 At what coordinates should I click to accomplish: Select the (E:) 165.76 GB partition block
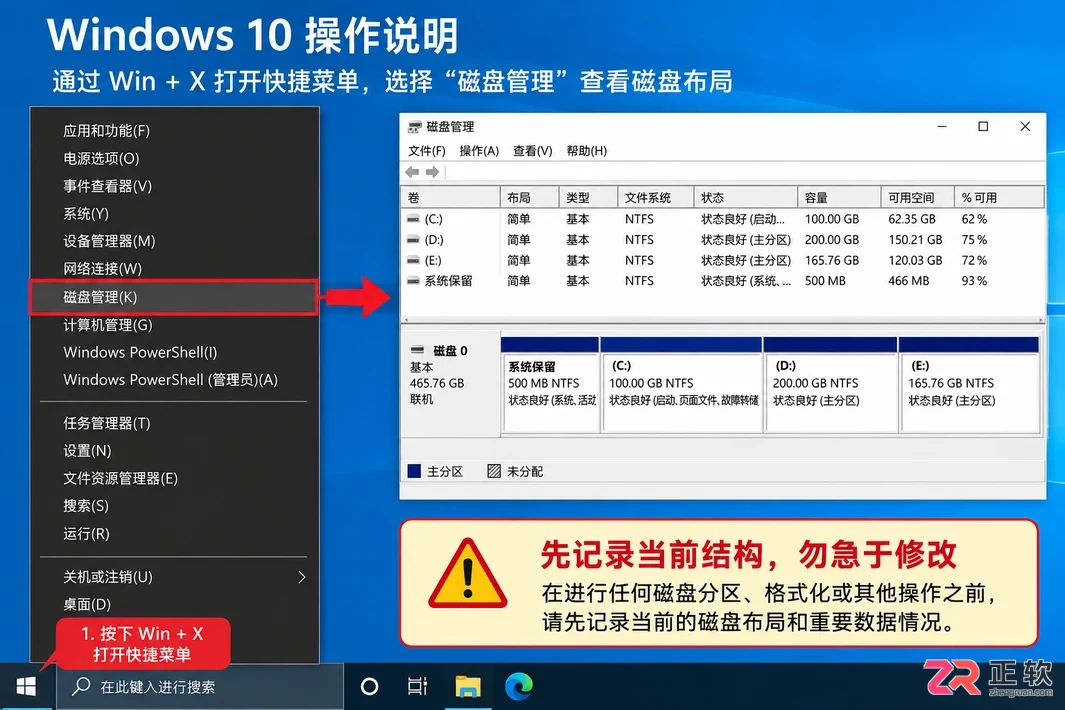pos(969,385)
